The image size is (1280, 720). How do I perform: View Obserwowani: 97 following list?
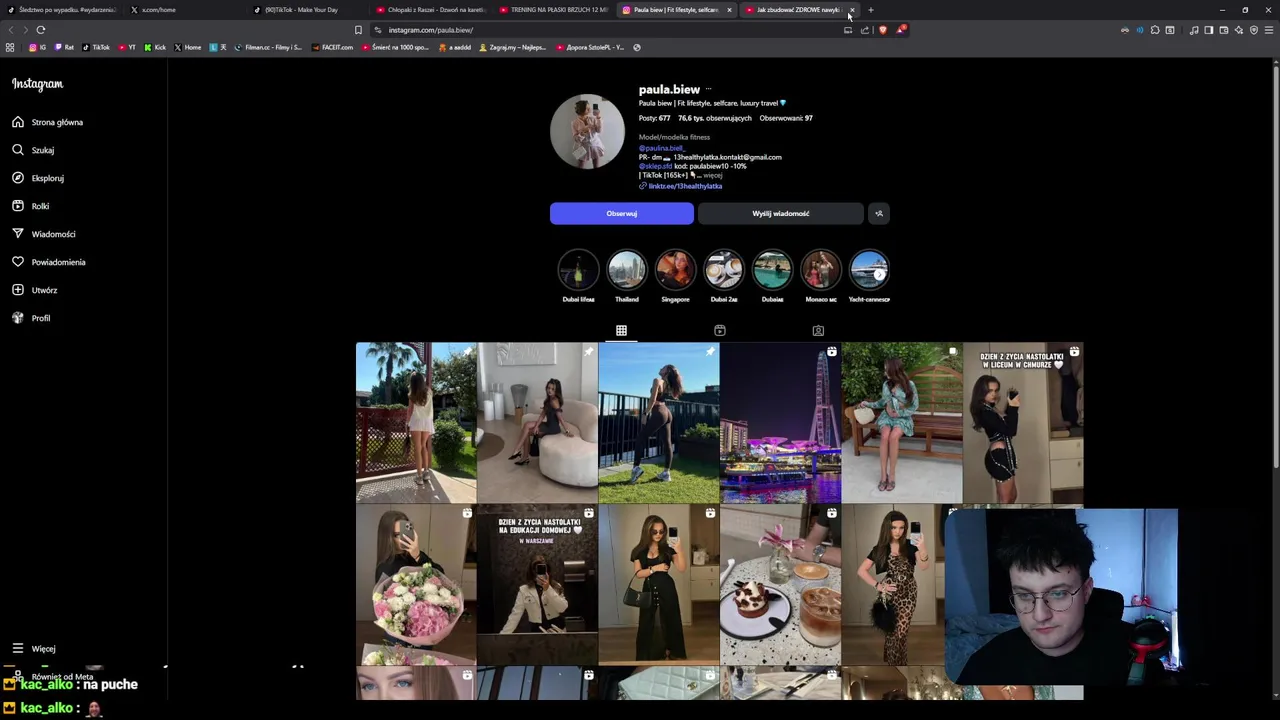click(786, 118)
